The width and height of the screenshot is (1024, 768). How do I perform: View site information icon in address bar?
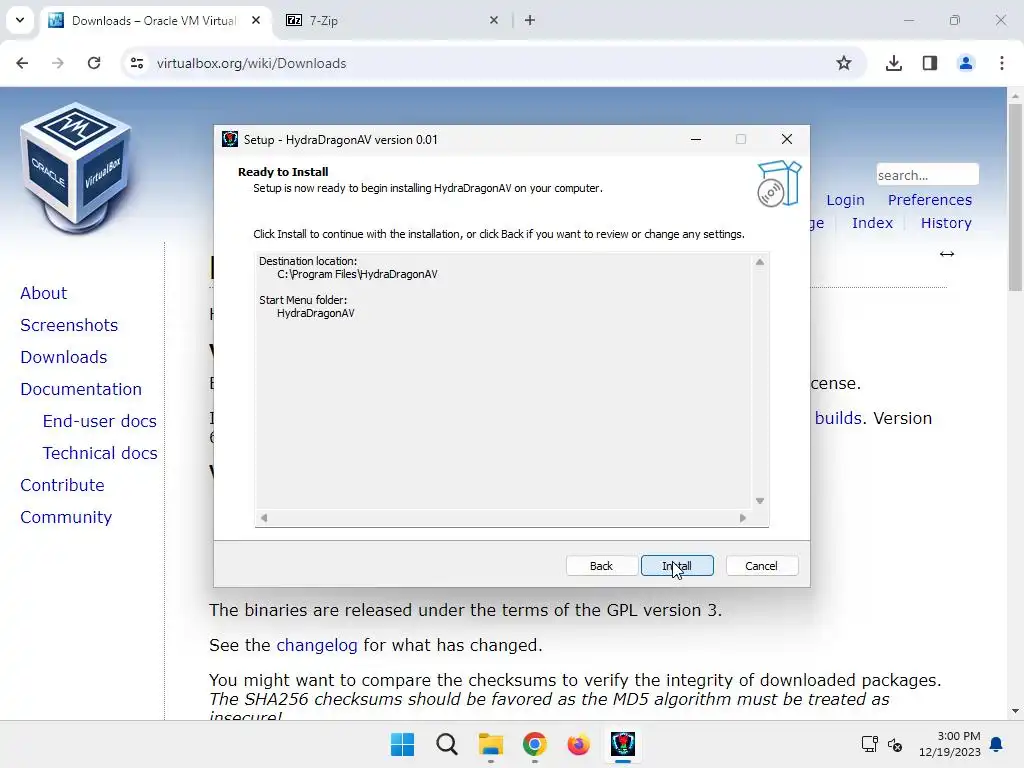(137, 63)
